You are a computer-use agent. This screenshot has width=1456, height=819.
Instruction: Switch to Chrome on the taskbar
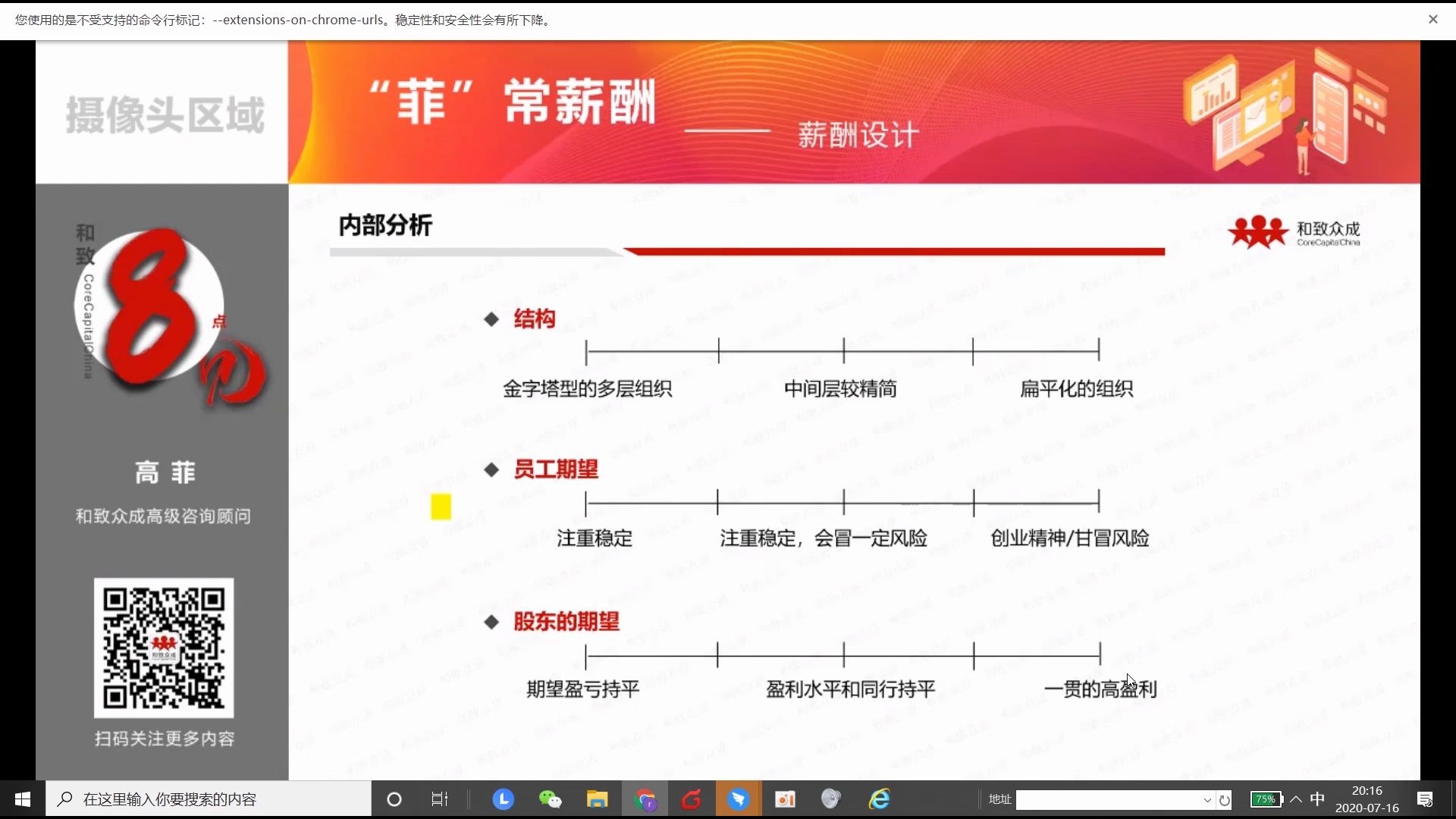tap(645, 799)
